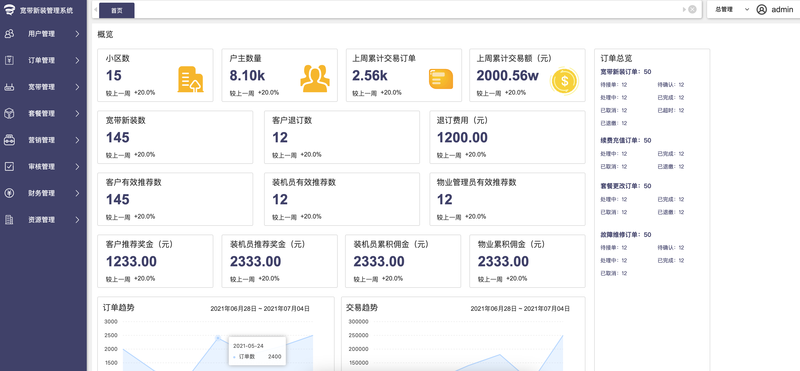Click the right tab scroll arrow
Viewport: 800px width, 371px height.
click(684, 9)
